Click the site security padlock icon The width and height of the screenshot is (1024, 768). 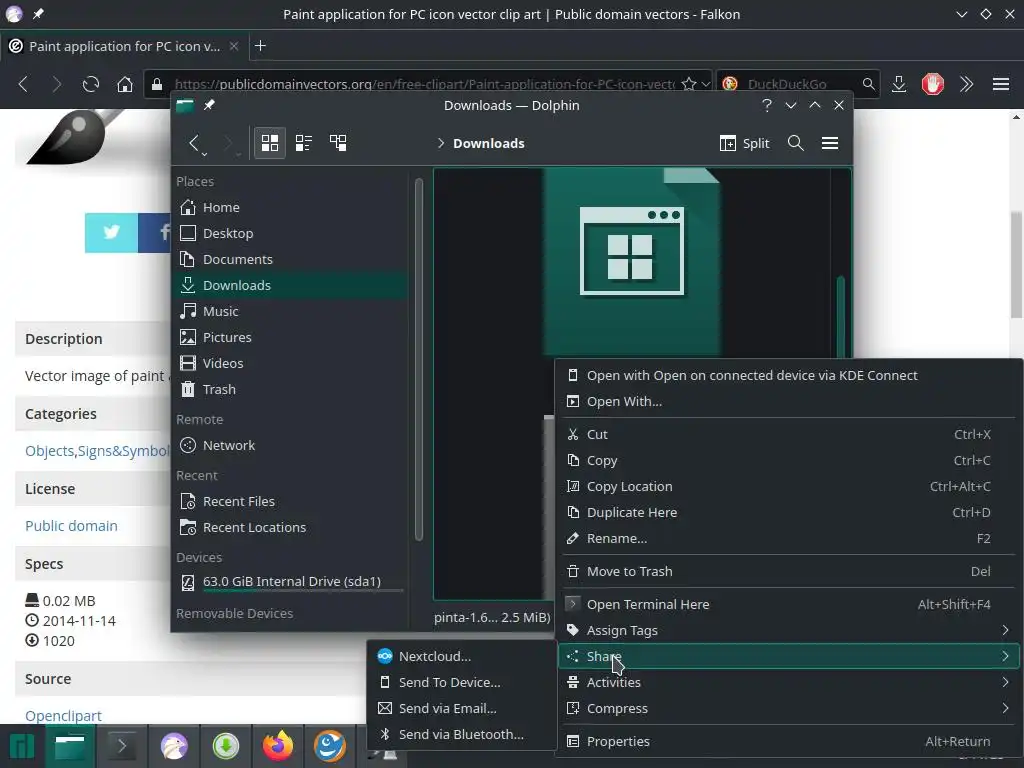[x=157, y=84]
